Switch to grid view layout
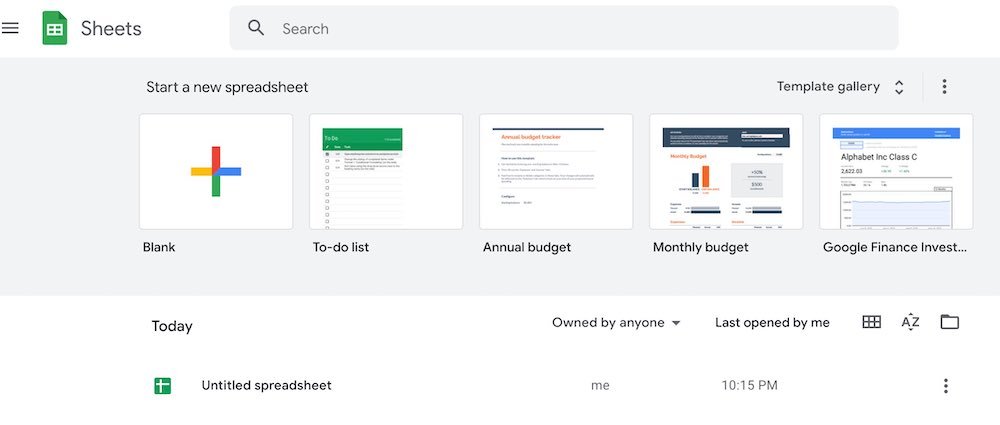The image size is (1000, 425). (871, 322)
